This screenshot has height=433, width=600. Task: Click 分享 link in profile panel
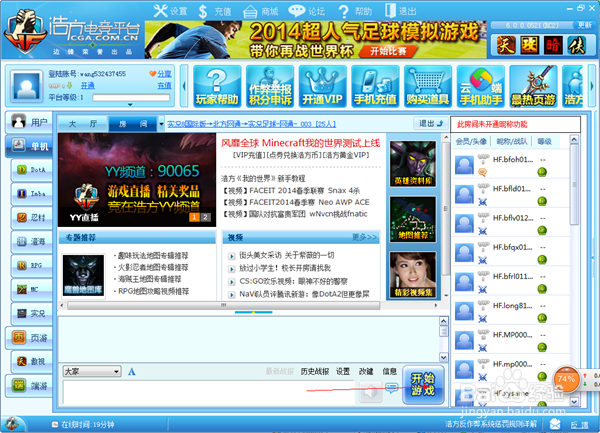click(x=165, y=73)
